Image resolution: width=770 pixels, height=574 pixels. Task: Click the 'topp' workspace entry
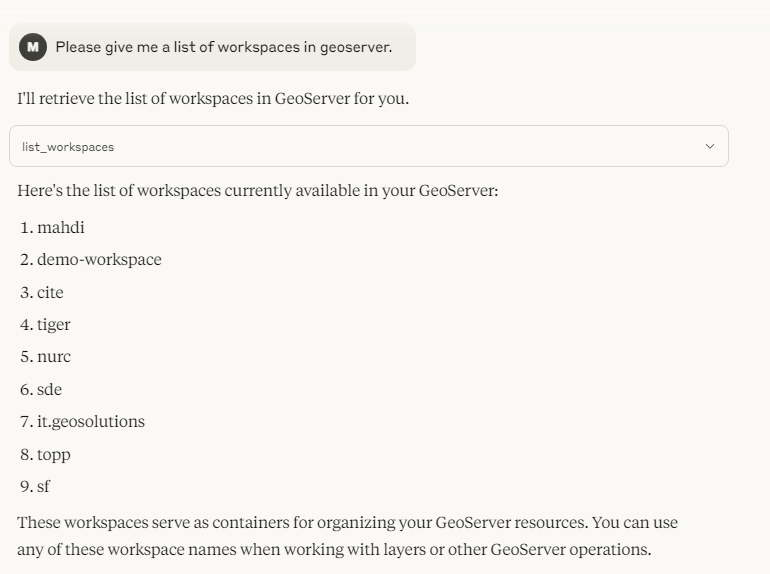click(x=54, y=455)
